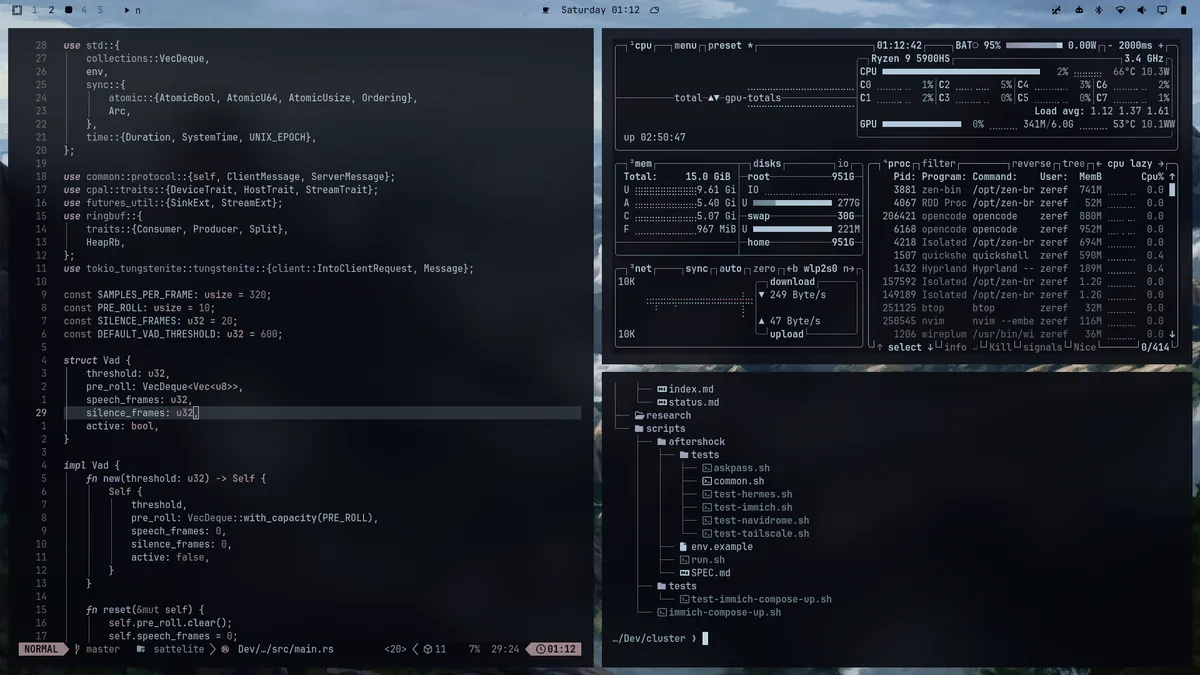Click the plus to increase 2000ms update interval
This screenshot has height=675, width=1200.
click(x=1159, y=46)
